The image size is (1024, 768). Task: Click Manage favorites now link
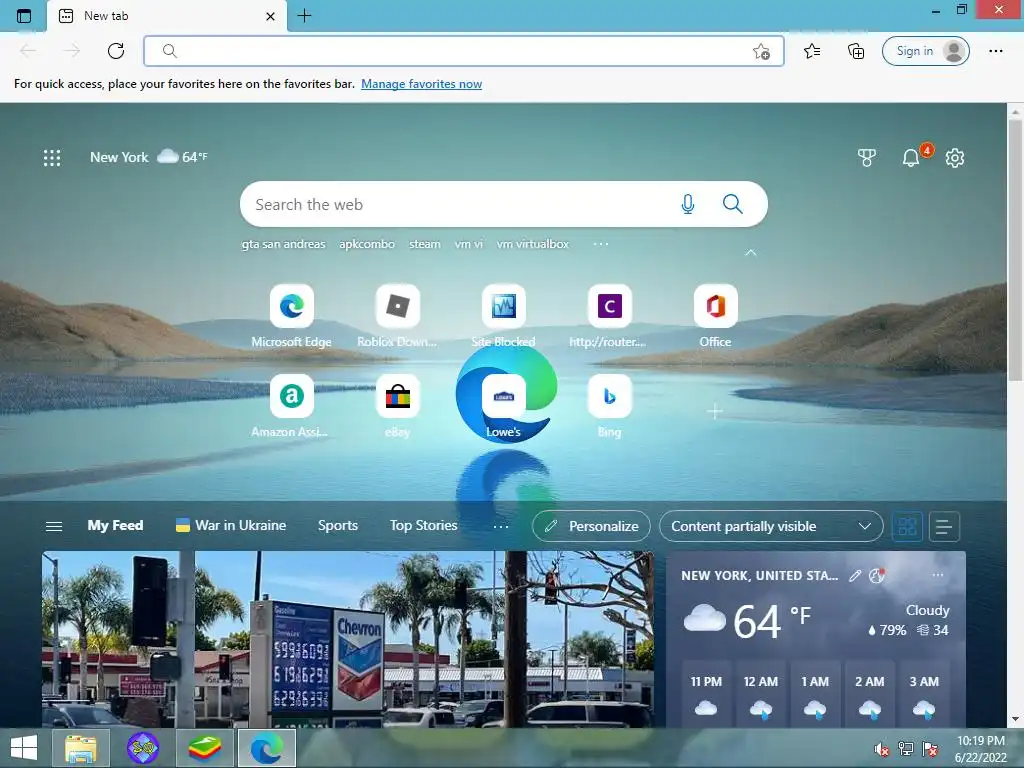click(421, 84)
